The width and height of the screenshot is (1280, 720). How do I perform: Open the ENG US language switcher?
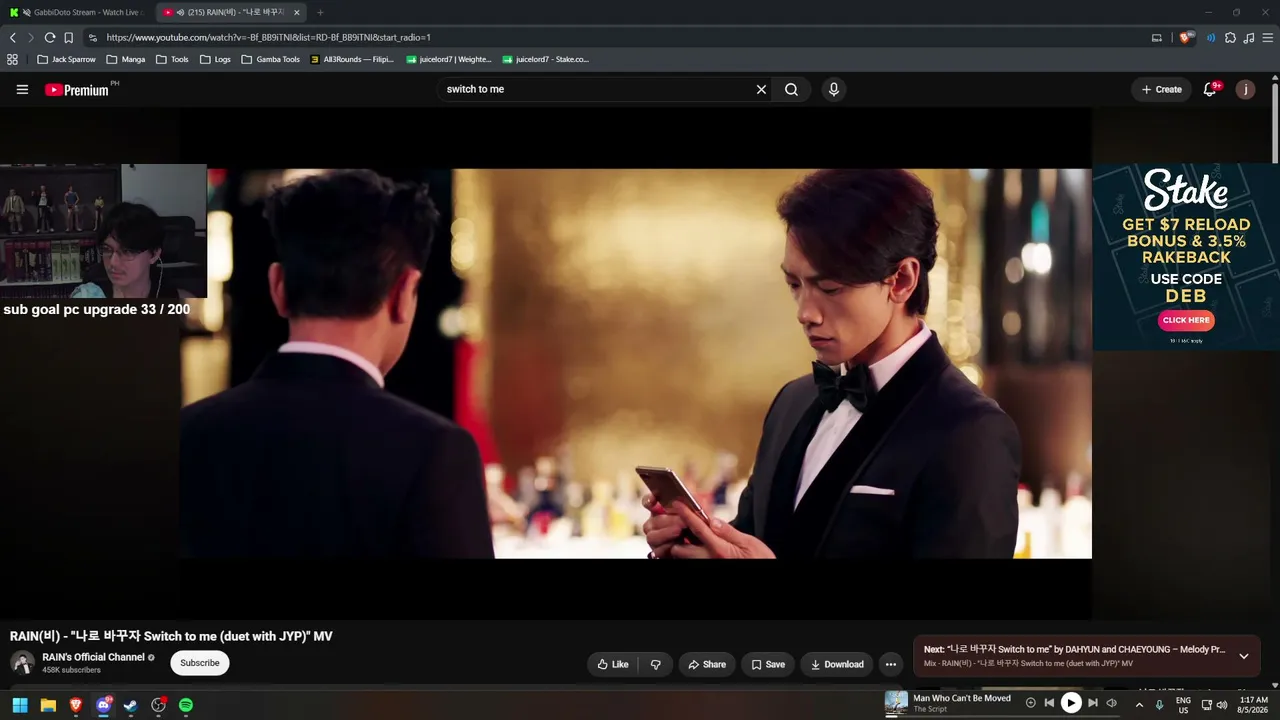pos(1183,705)
